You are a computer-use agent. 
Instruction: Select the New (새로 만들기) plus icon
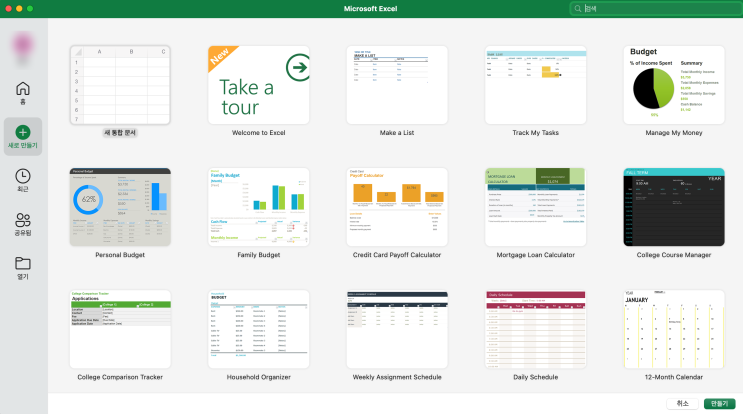tap(23, 132)
